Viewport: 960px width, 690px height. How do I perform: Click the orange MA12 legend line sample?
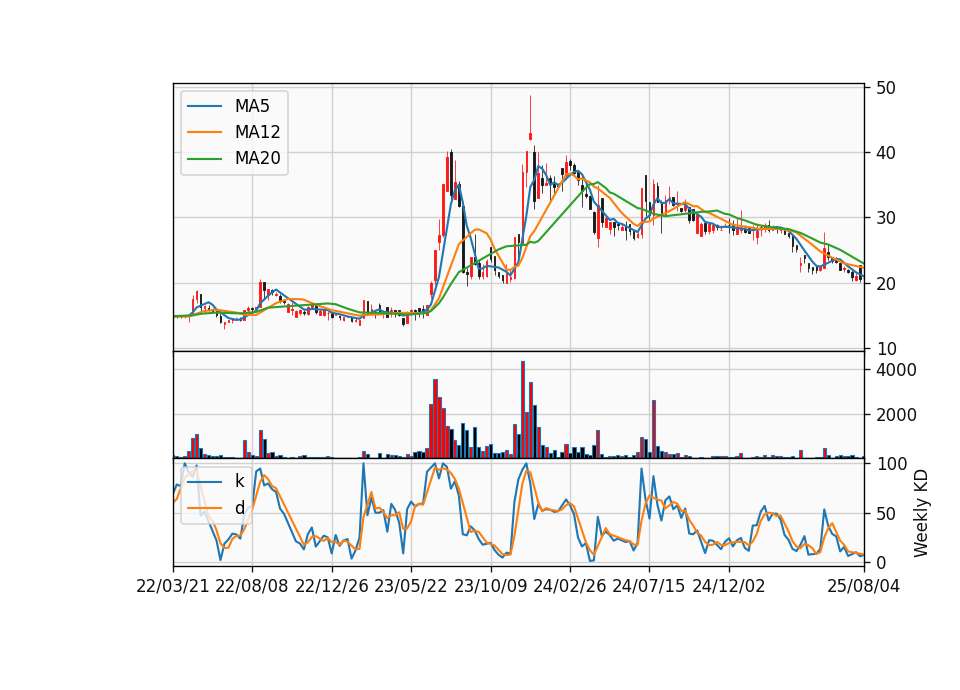click(204, 132)
